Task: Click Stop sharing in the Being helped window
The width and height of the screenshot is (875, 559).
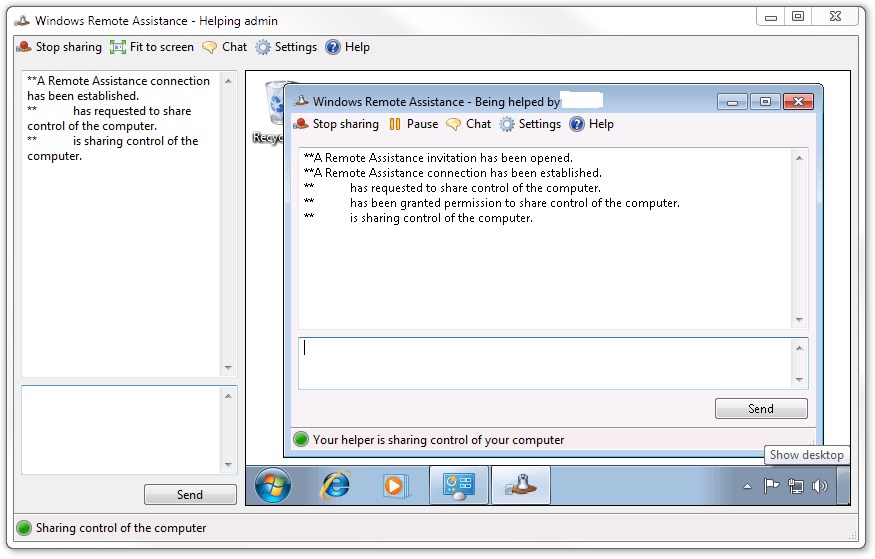Action: click(x=336, y=124)
